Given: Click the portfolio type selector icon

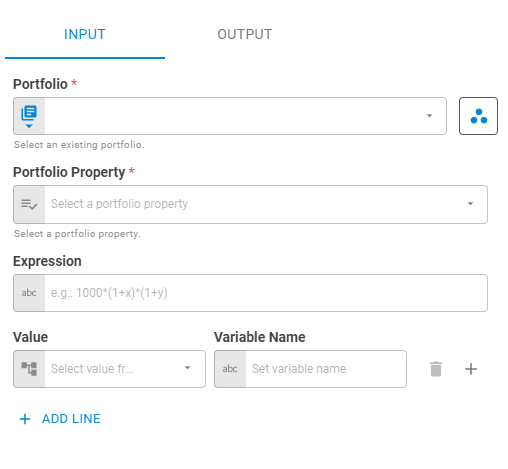Looking at the screenshot, I should pyautogui.click(x=29, y=116).
